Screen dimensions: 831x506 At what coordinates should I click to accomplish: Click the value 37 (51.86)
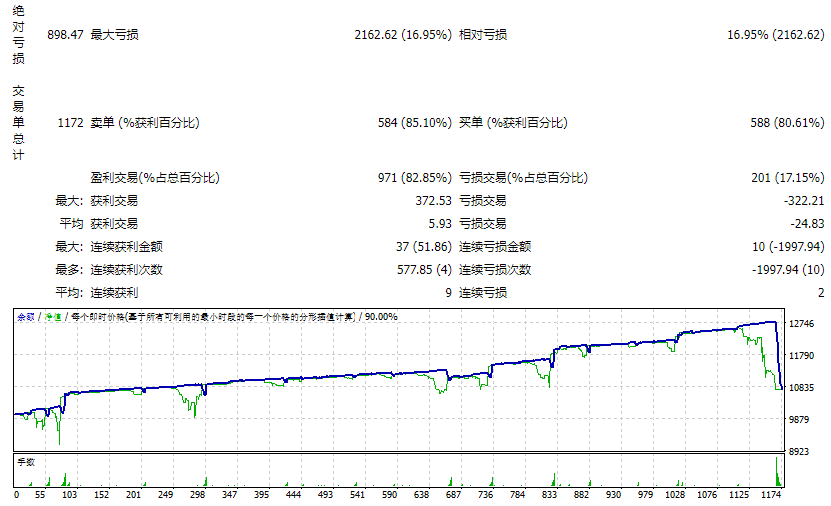(423, 247)
